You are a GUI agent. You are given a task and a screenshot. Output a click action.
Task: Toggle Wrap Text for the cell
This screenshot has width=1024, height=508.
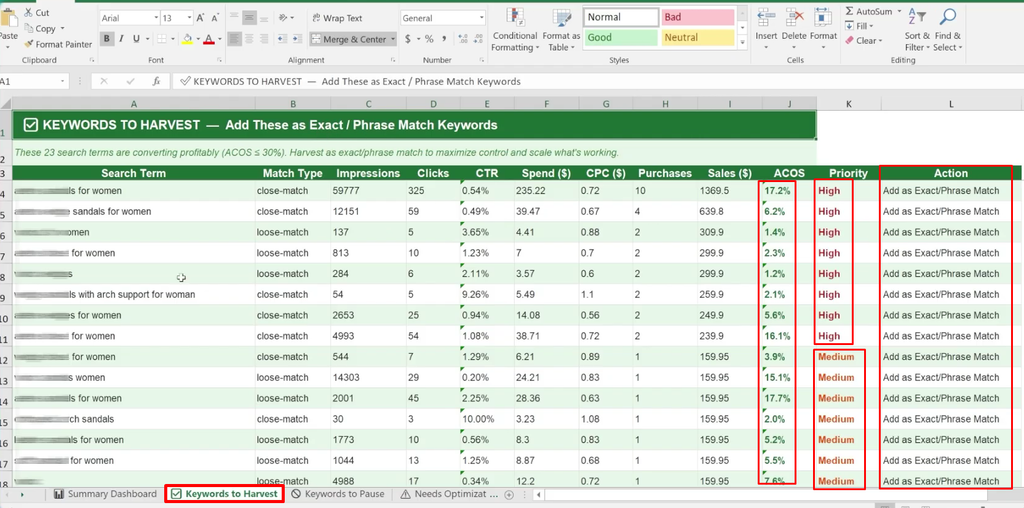tap(336, 18)
